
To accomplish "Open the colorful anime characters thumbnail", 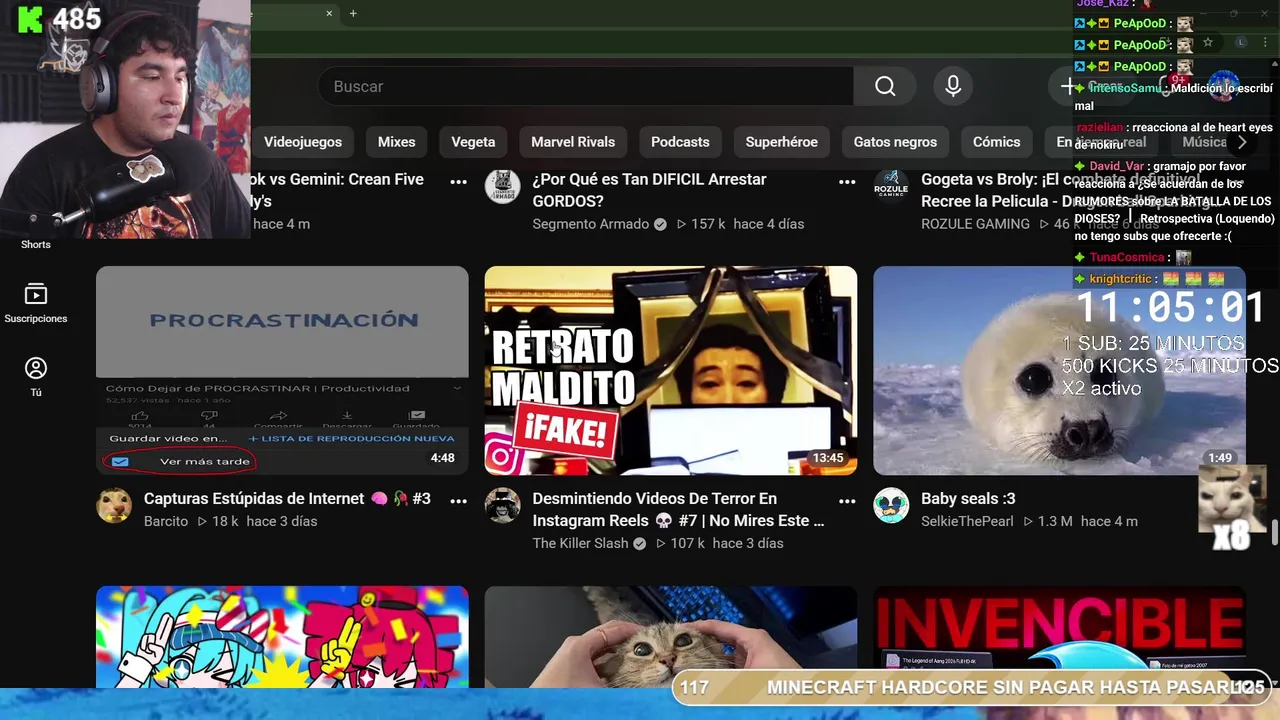I will [x=282, y=637].
